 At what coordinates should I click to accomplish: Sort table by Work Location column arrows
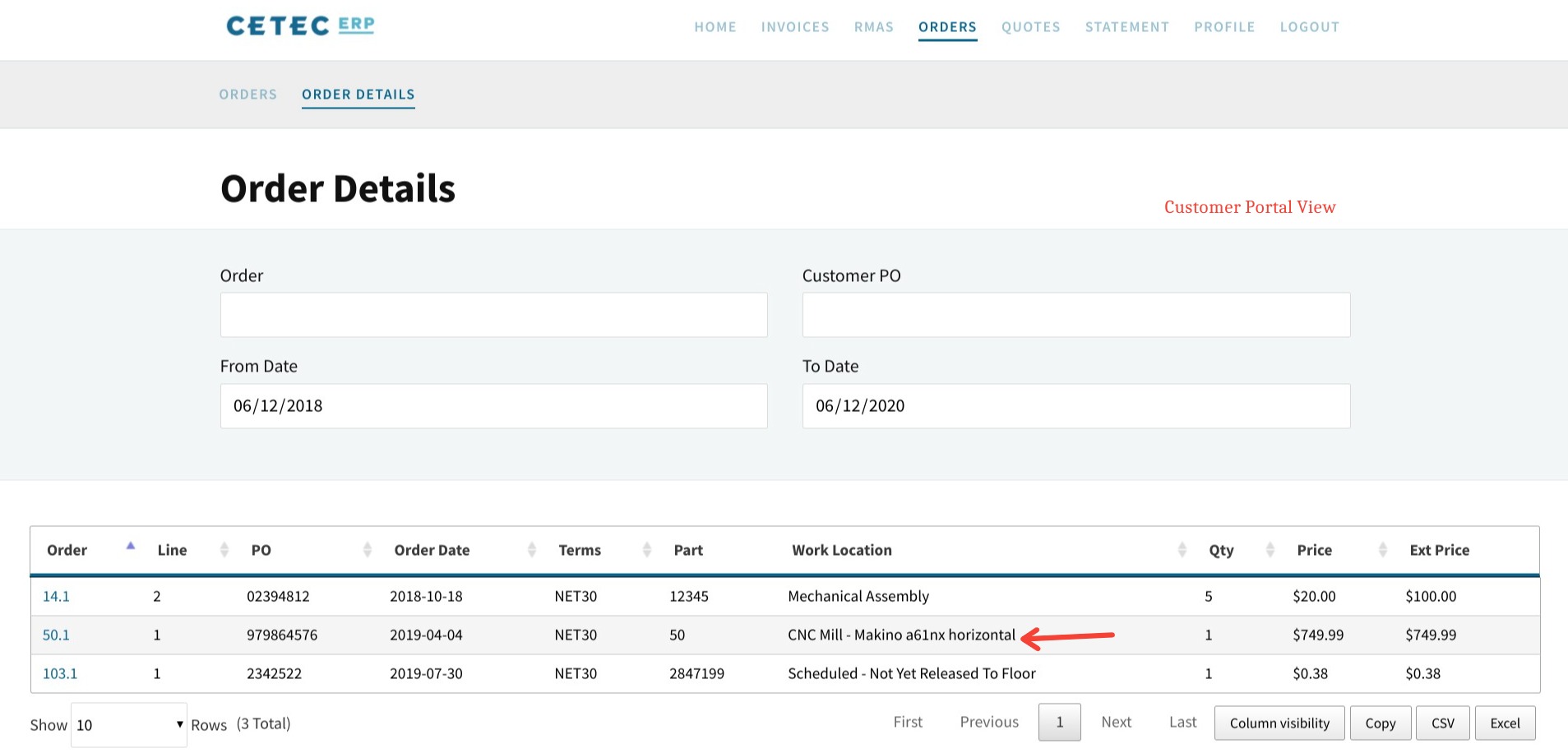point(1182,550)
